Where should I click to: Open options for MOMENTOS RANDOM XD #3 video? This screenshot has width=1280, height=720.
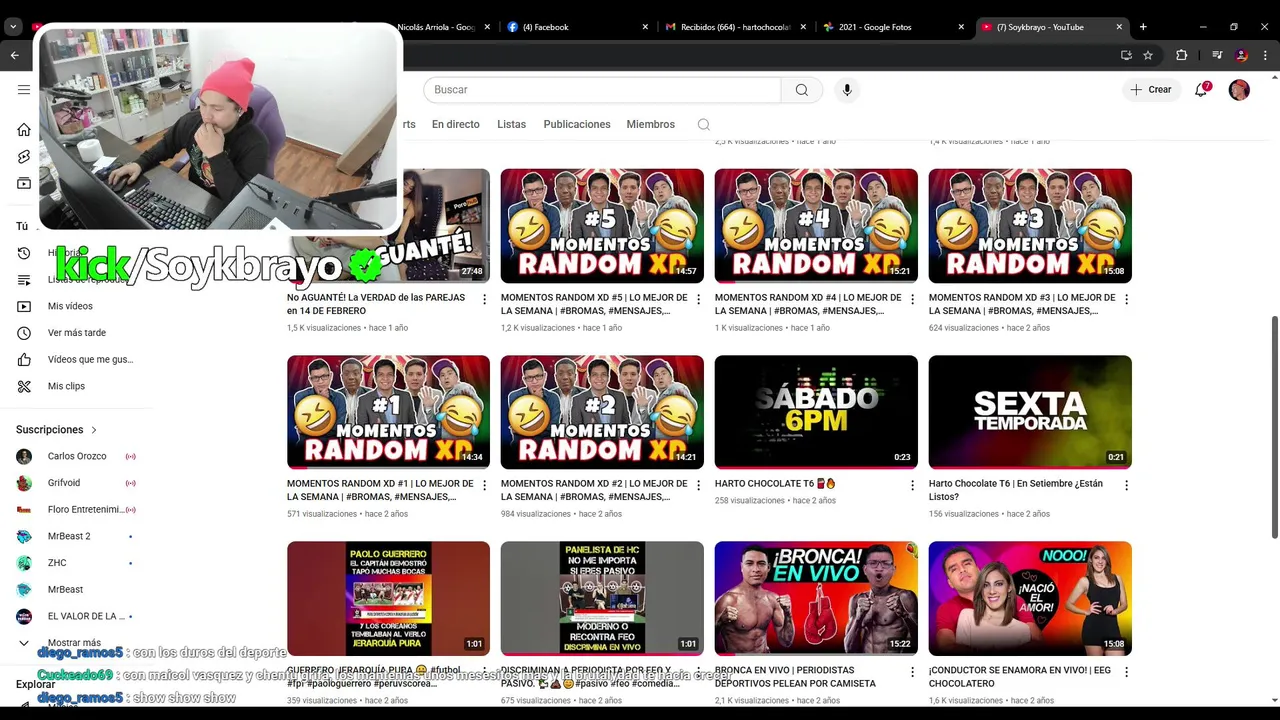pos(1126,299)
